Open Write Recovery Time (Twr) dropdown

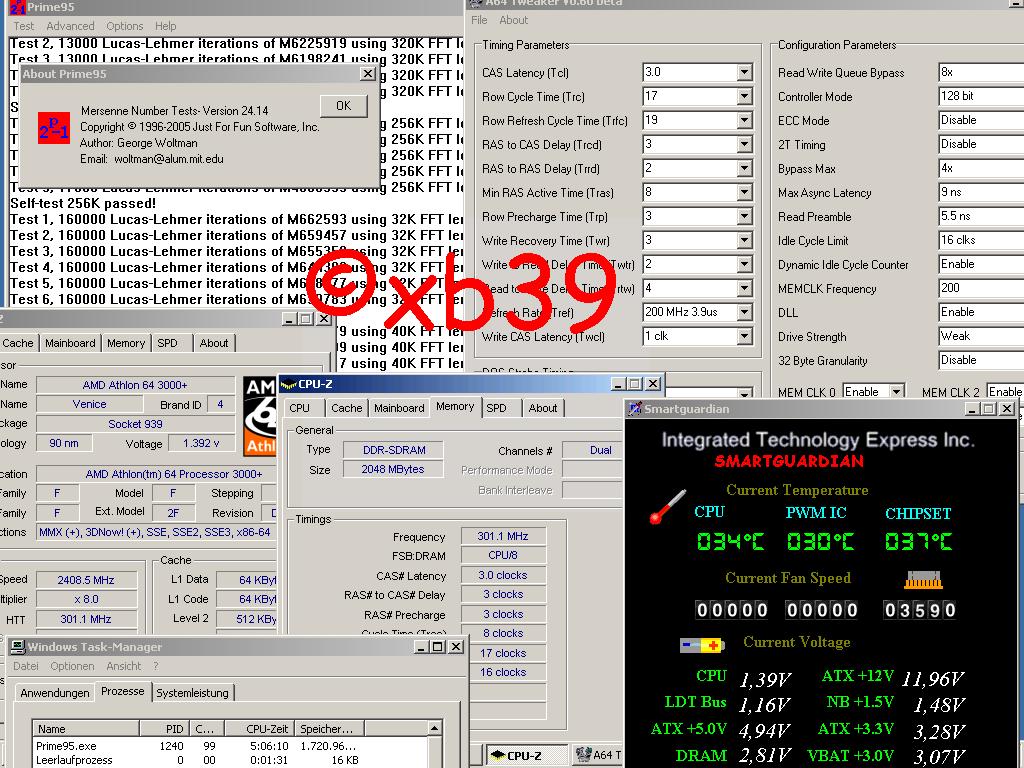pos(744,240)
